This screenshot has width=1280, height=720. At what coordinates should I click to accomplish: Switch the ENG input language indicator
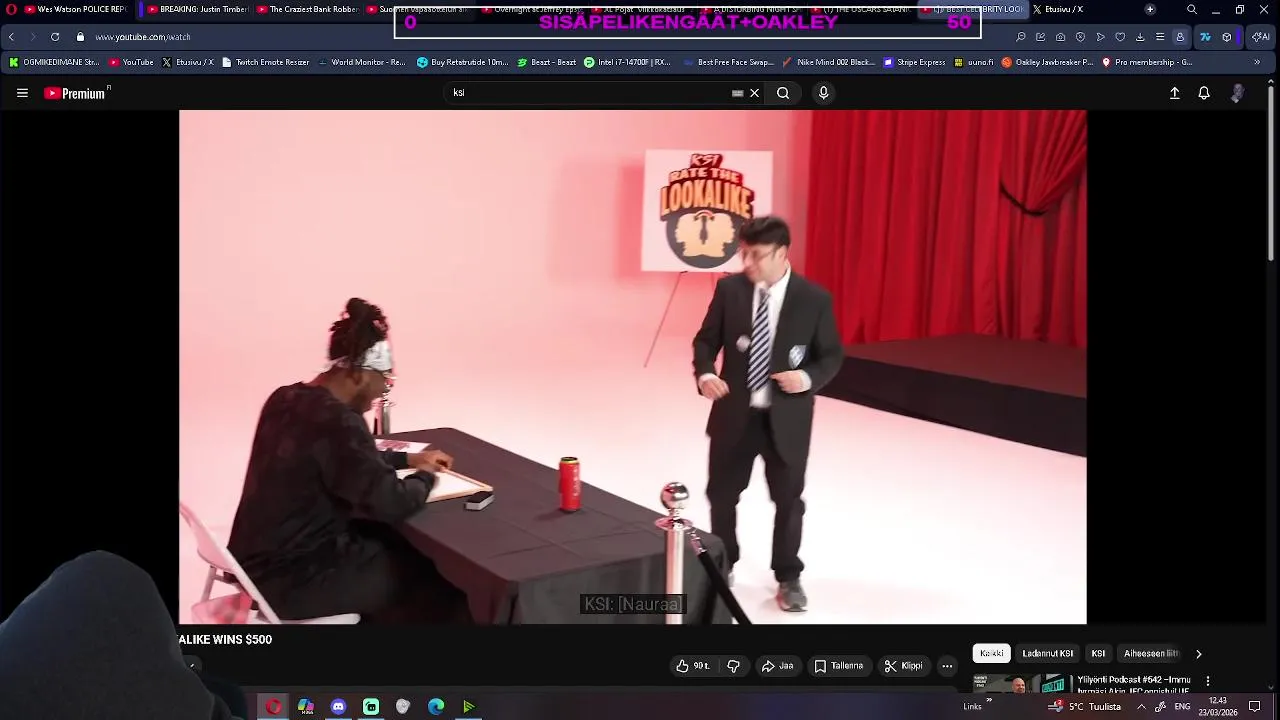click(1182, 707)
